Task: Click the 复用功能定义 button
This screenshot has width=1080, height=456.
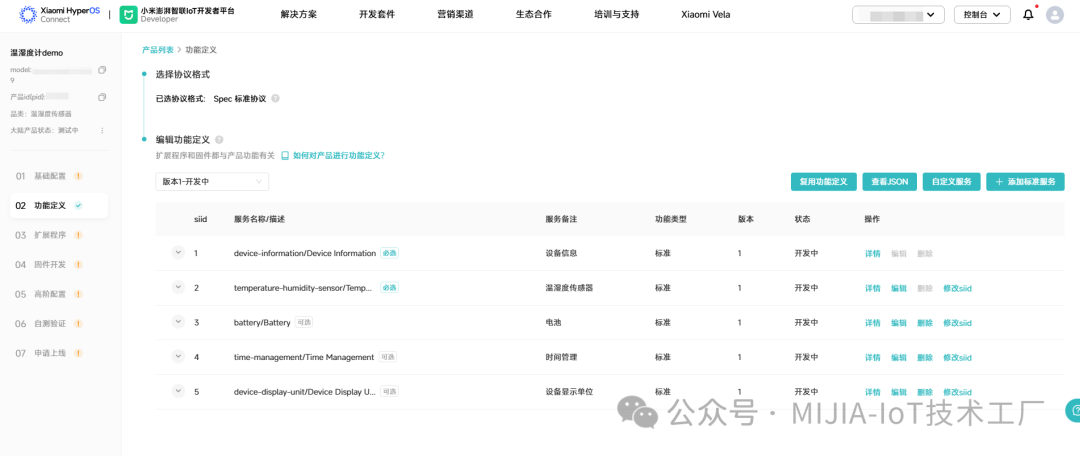Action: pos(824,182)
